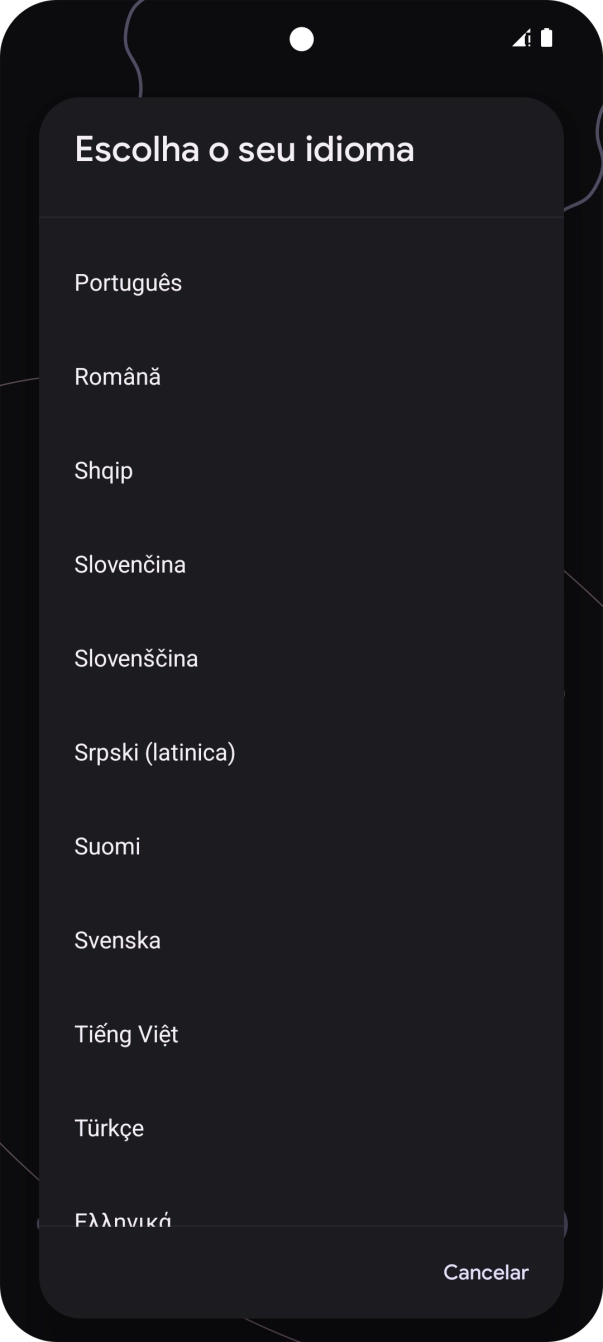Select the Slovenčina language option
The image size is (603, 1342).
(130, 565)
